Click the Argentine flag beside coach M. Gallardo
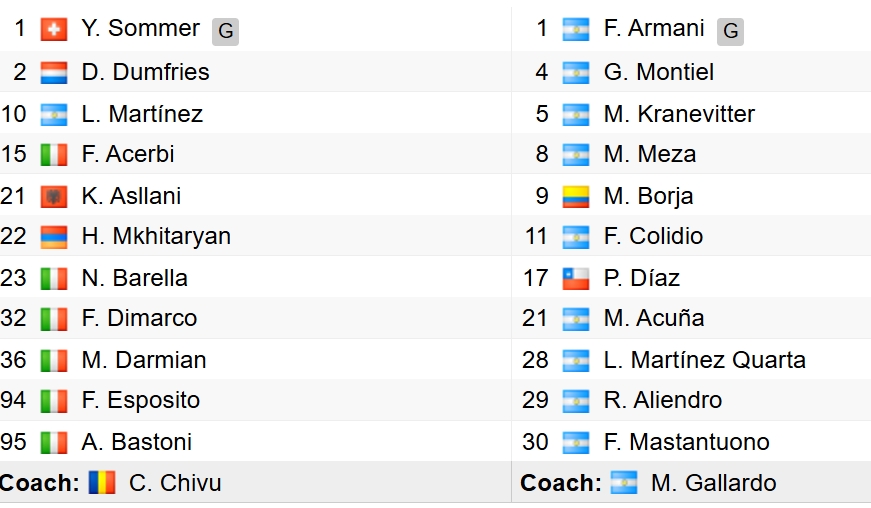 point(624,482)
